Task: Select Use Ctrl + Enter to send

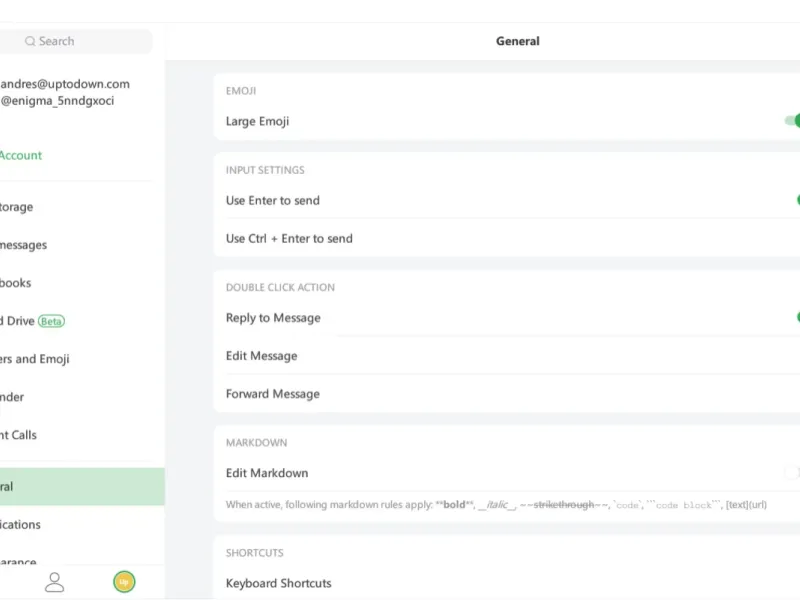Action: [507, 239]
